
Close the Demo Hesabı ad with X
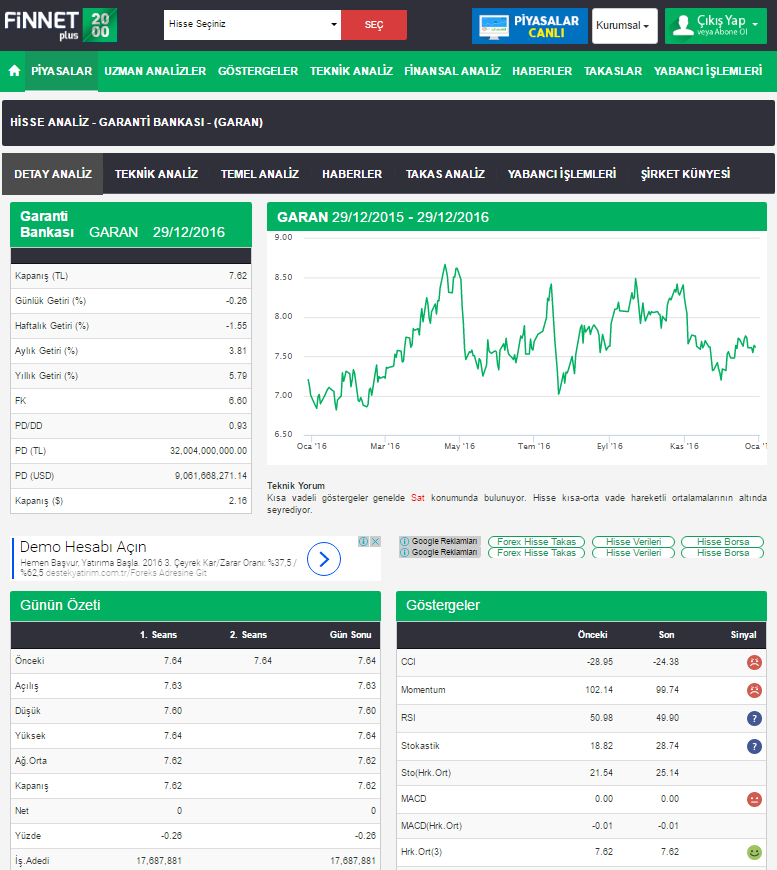click(x=376, y=542)
